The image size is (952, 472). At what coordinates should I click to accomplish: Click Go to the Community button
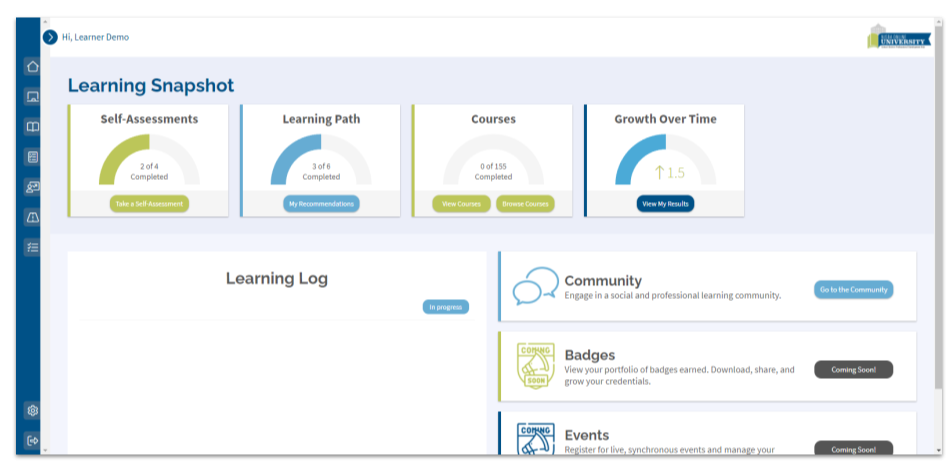[x=854, y=290]
